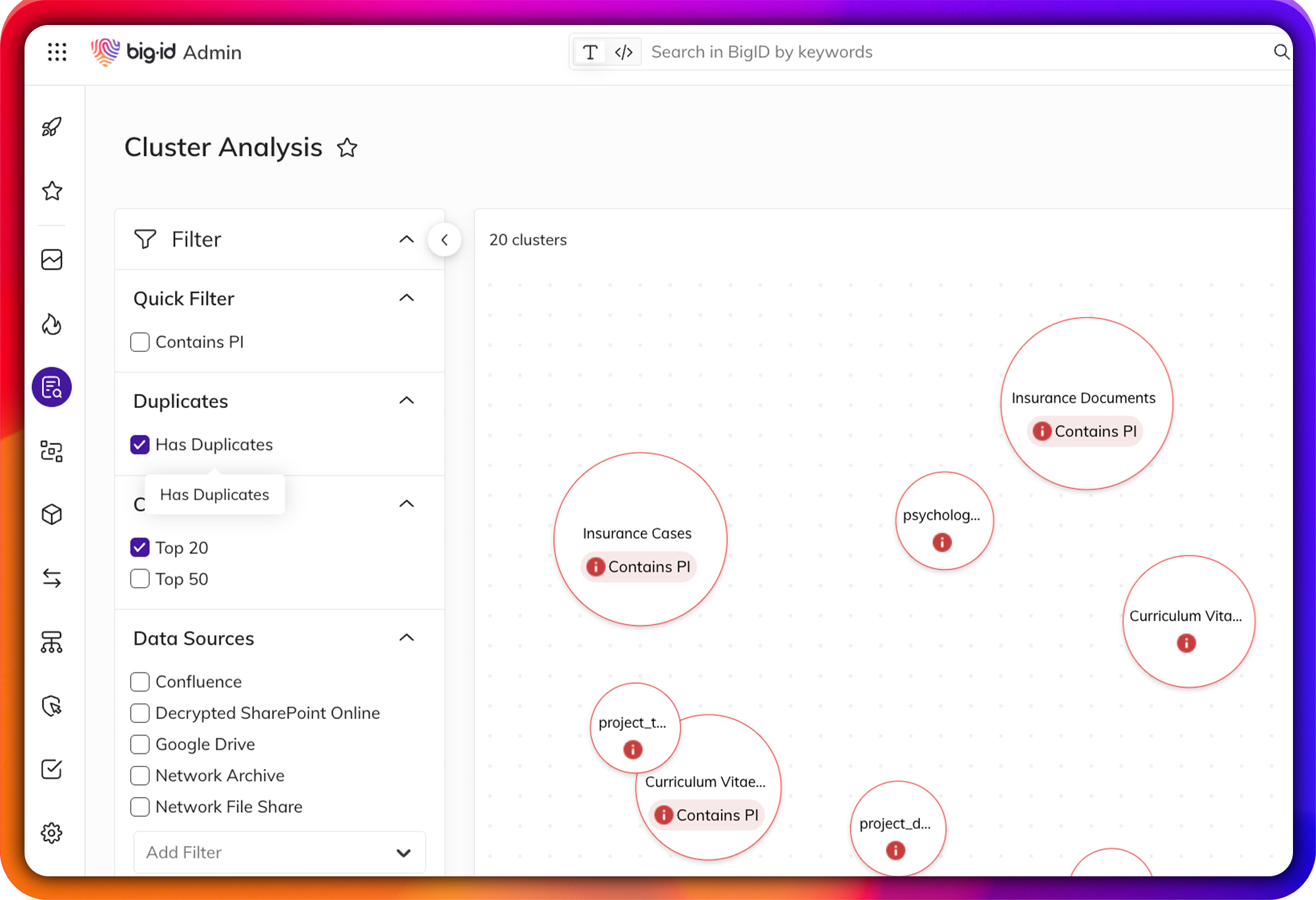Image resolution: width=1316 pixels, height=900 pixels.
Task: Select the active Cluster Analysis document-search icon
Action: [51, 387]
